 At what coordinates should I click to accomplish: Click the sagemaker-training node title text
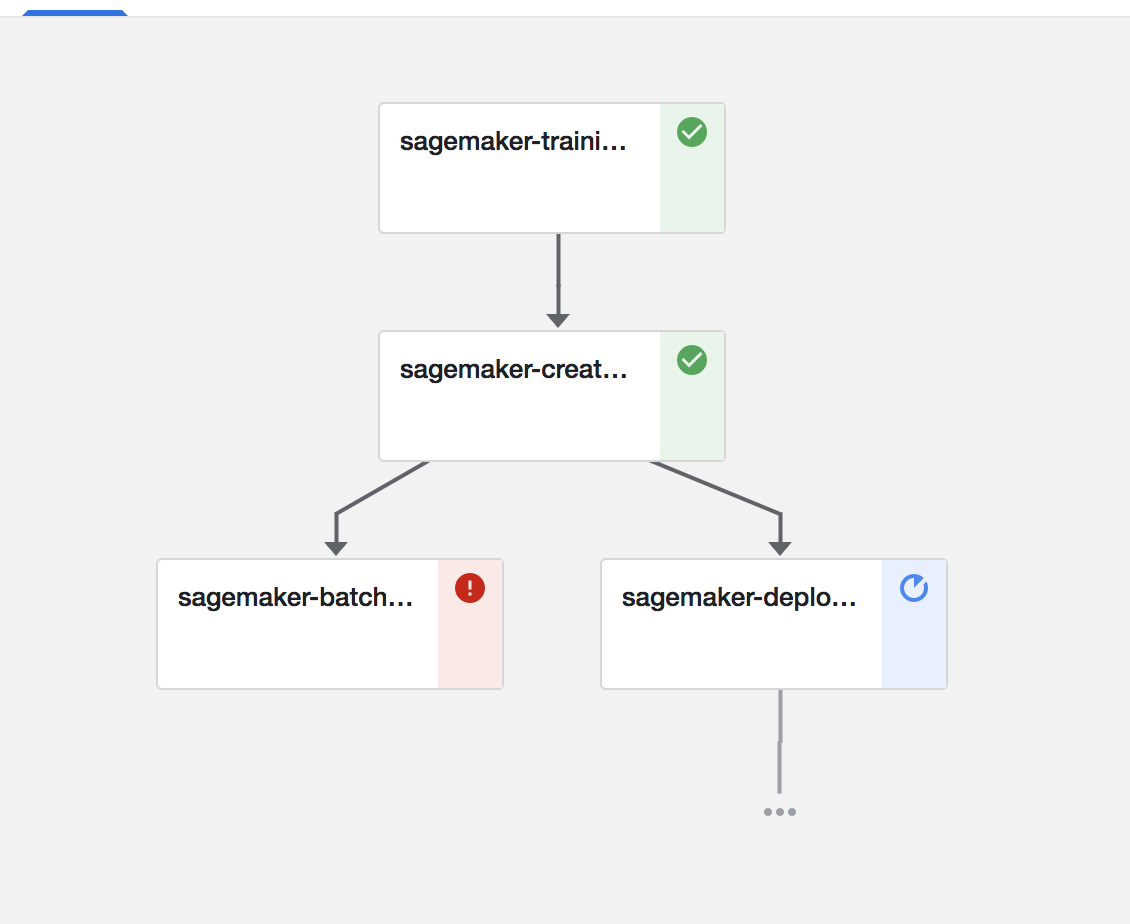512,141
